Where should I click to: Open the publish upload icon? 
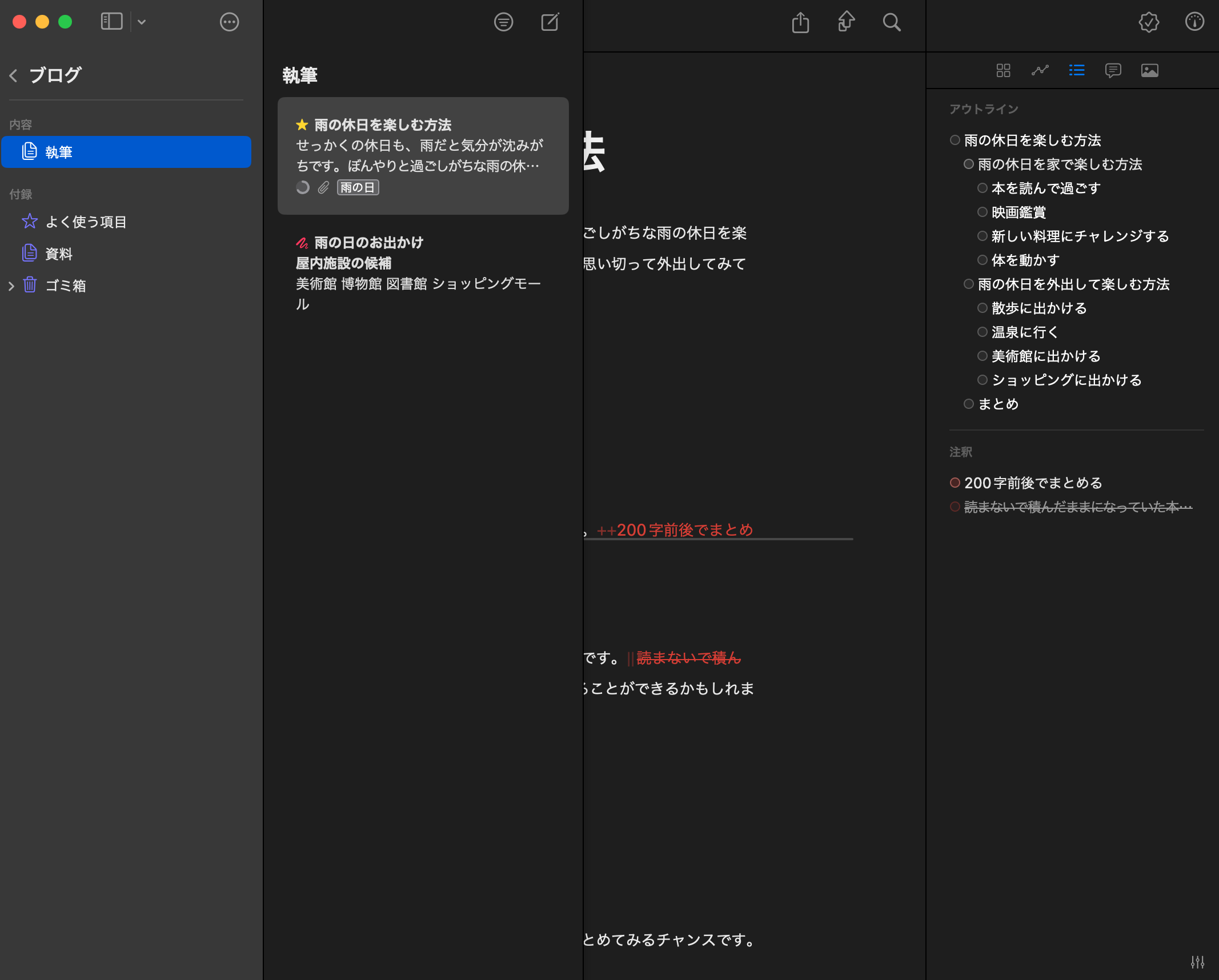(x=846, y=22)
